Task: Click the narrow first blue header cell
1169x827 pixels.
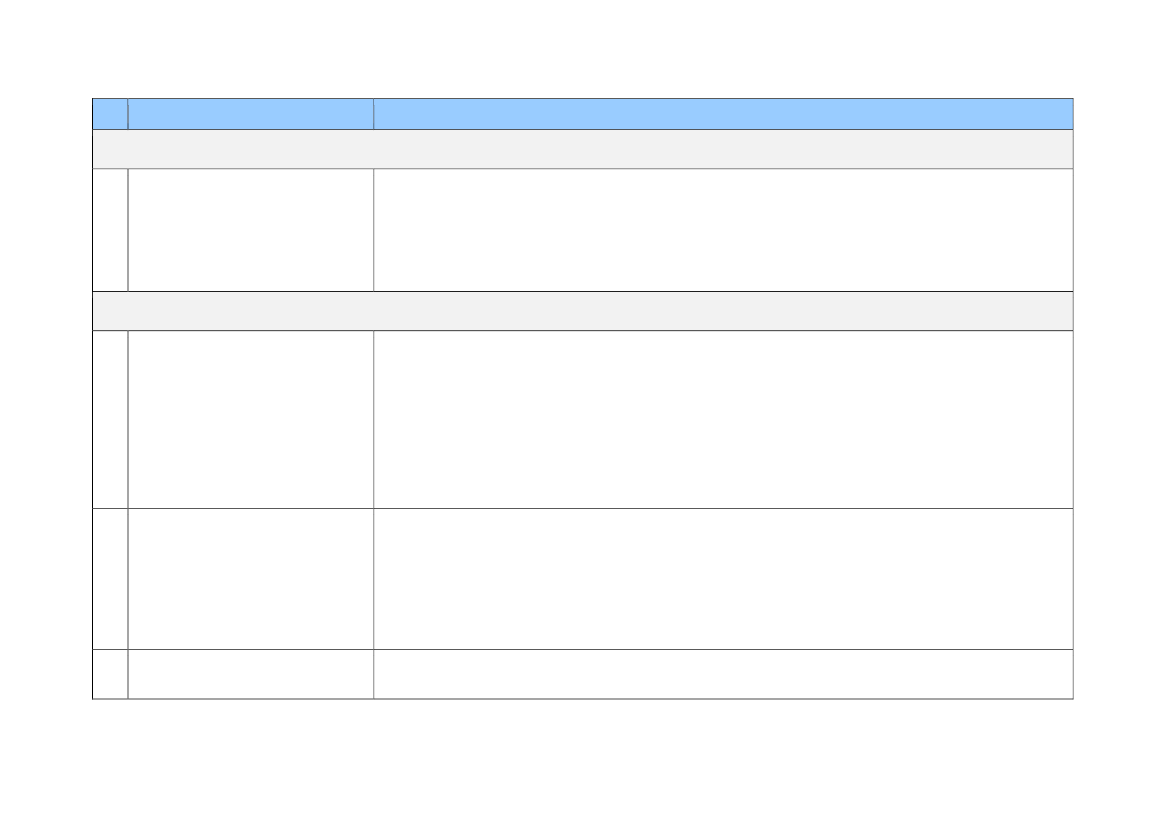Action: (110, 114)
